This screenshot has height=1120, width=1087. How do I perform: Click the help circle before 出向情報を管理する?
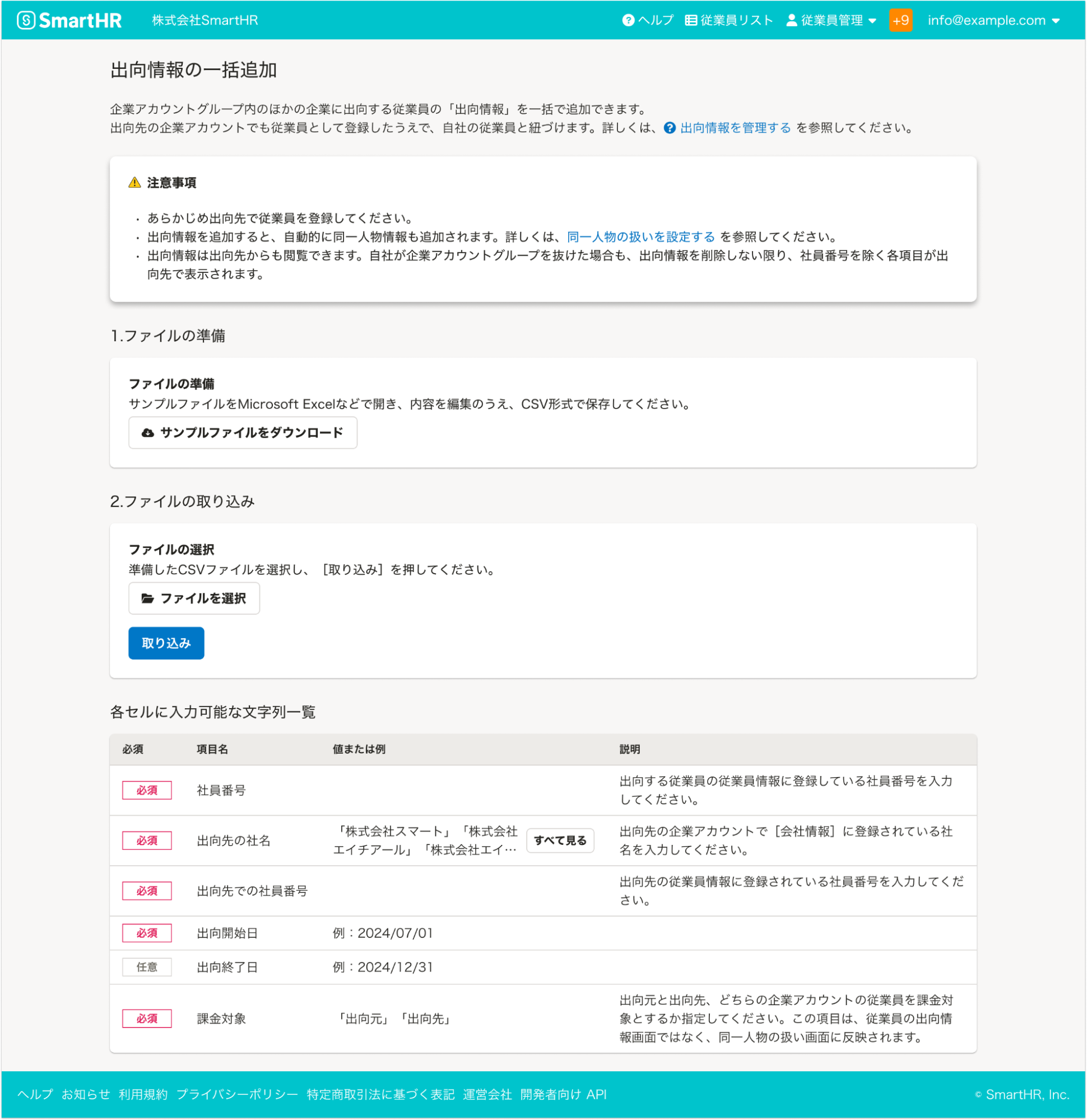pyautogui.click(x=669, y=128)
